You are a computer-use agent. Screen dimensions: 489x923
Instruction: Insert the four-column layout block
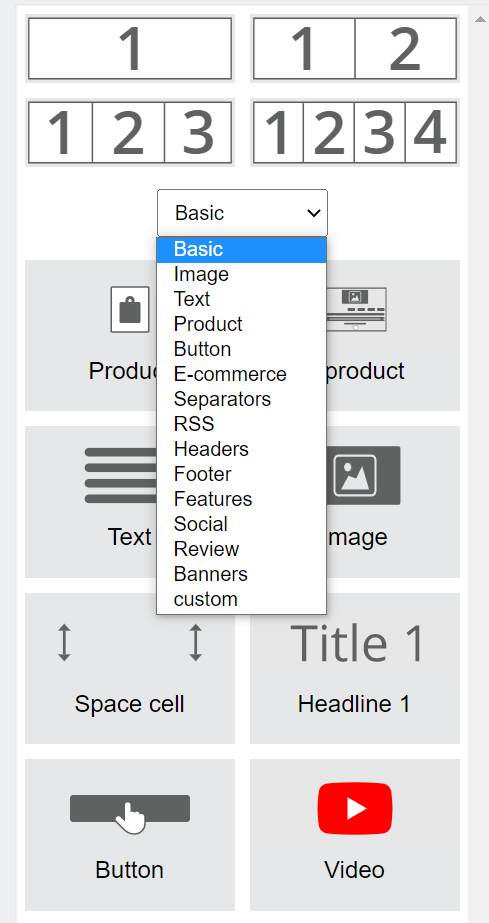355,132
